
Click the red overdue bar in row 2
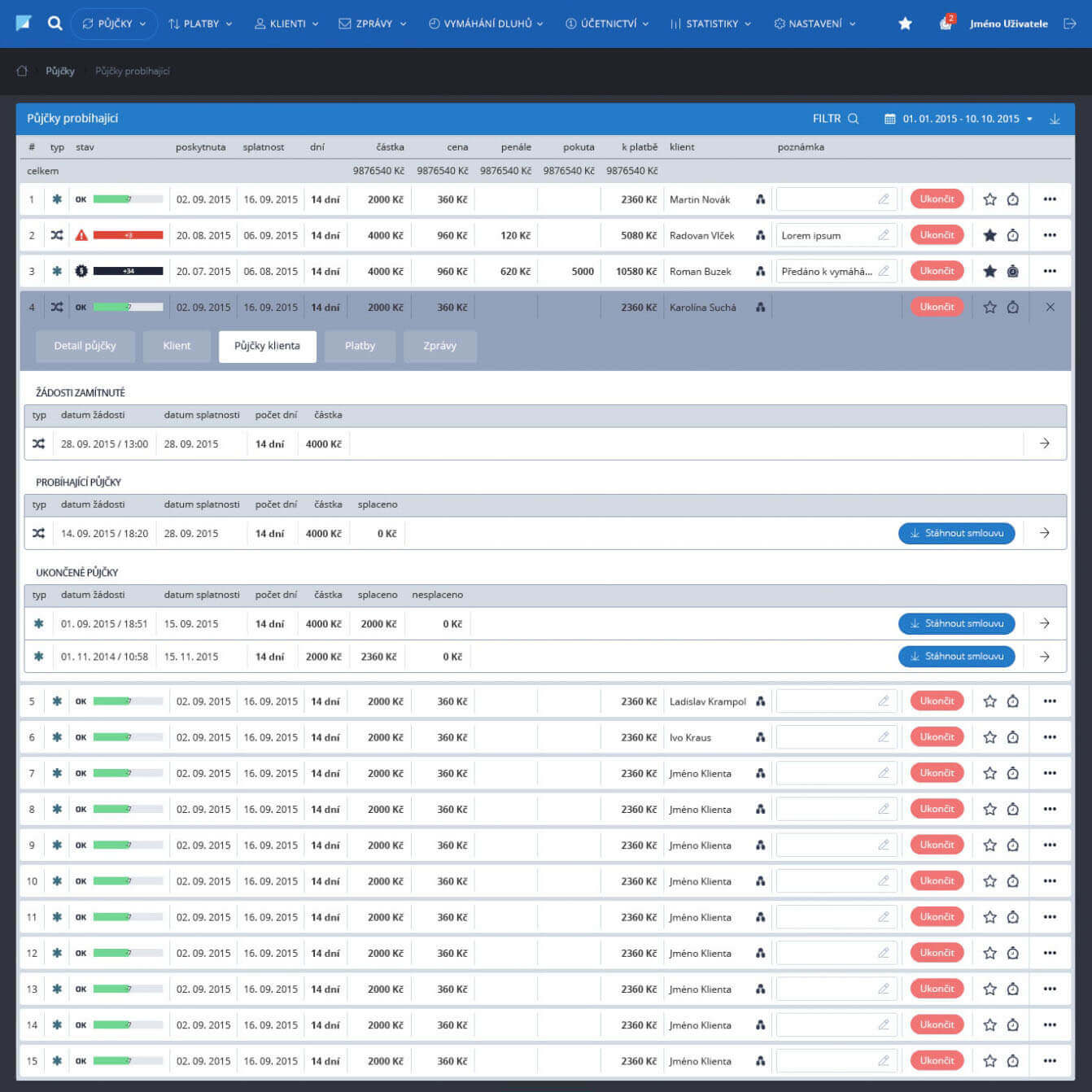[128, 235]
